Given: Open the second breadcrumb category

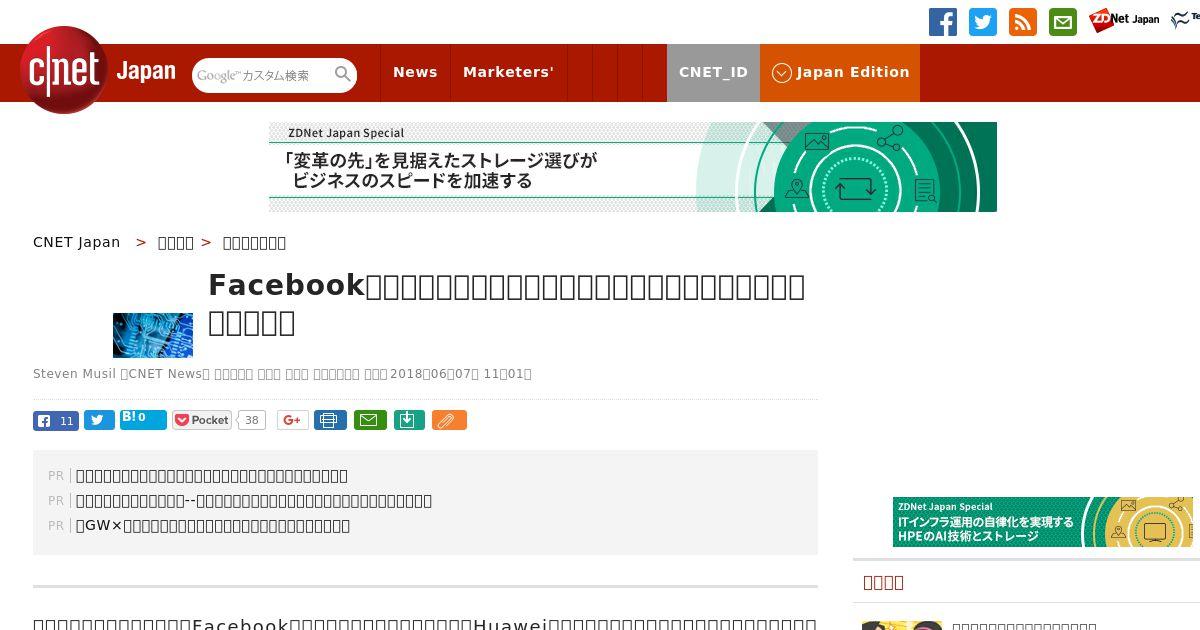Looking at the screenshot, I should click(x=176, y=242).
